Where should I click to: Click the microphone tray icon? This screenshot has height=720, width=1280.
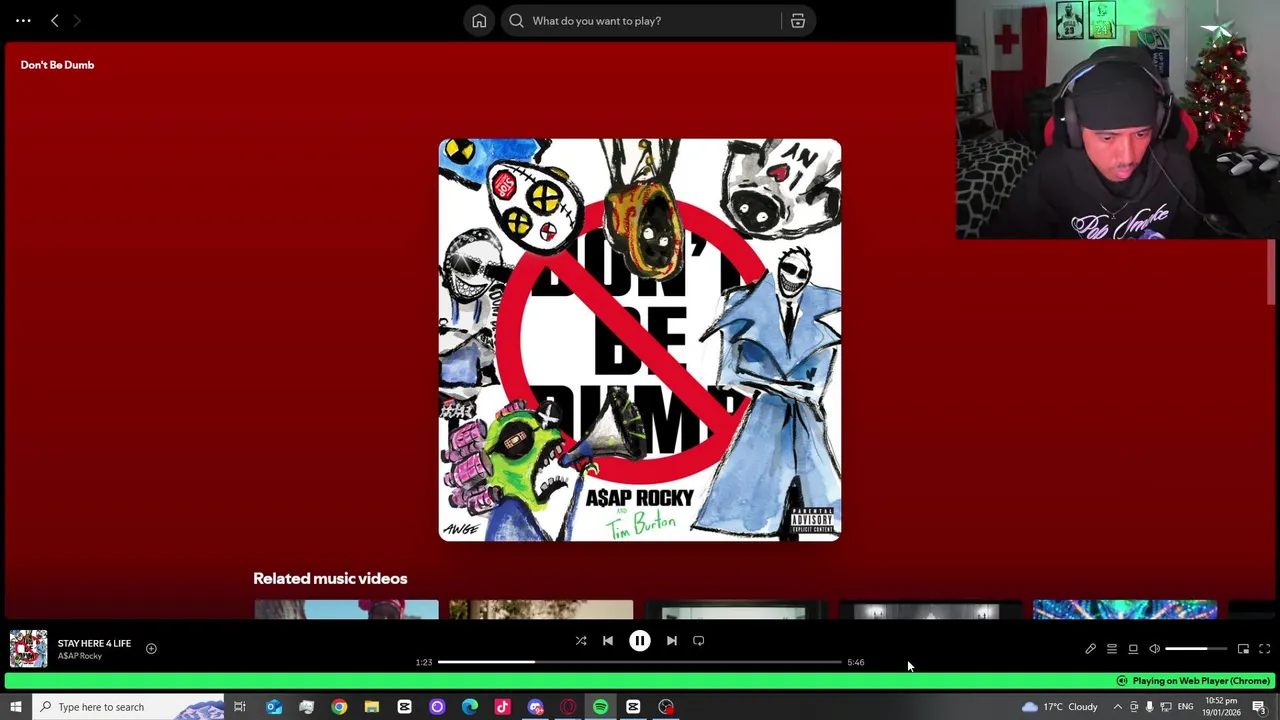tap(1149, 707)
